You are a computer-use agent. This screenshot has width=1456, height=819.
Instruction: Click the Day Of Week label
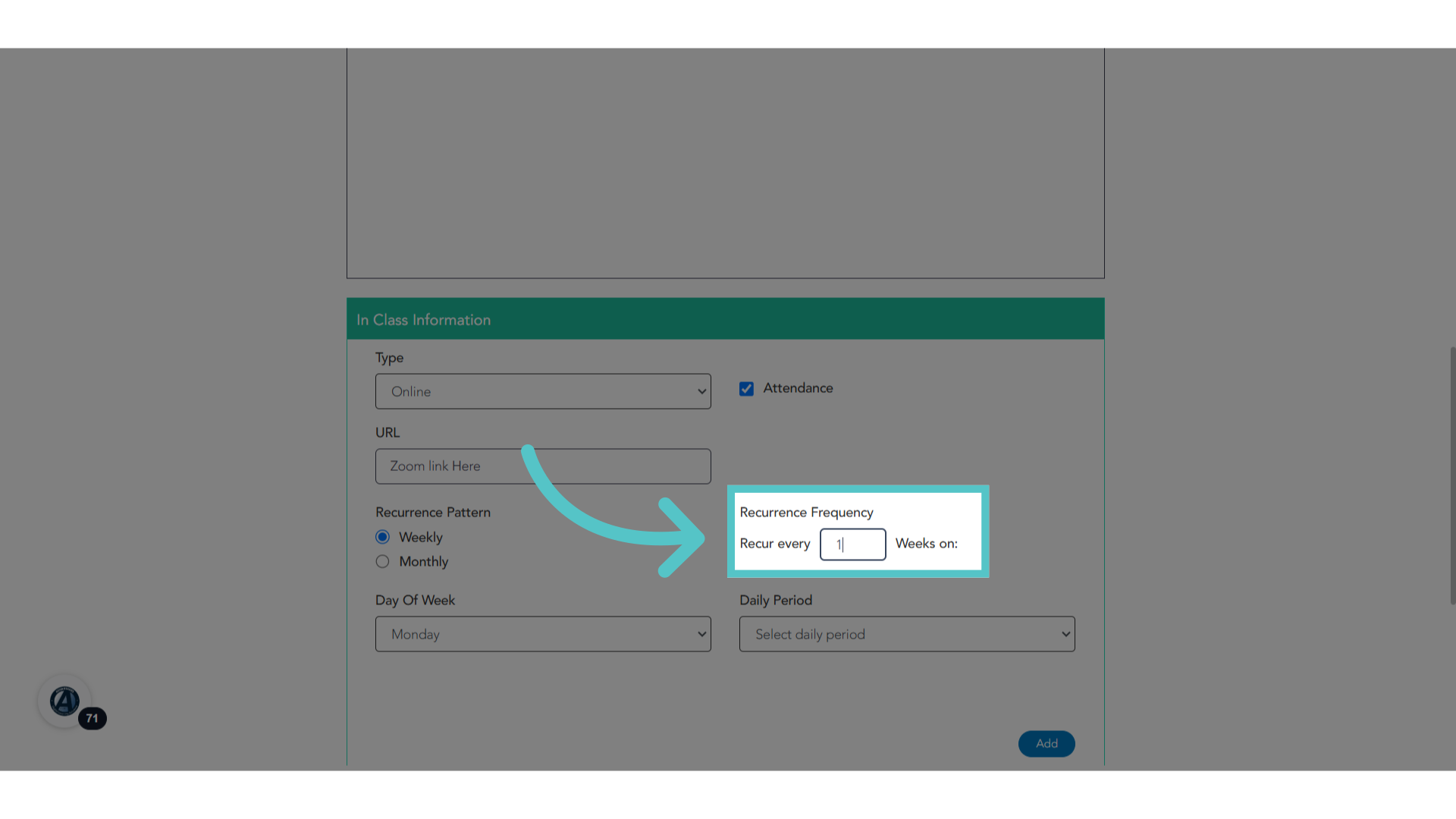415,601
